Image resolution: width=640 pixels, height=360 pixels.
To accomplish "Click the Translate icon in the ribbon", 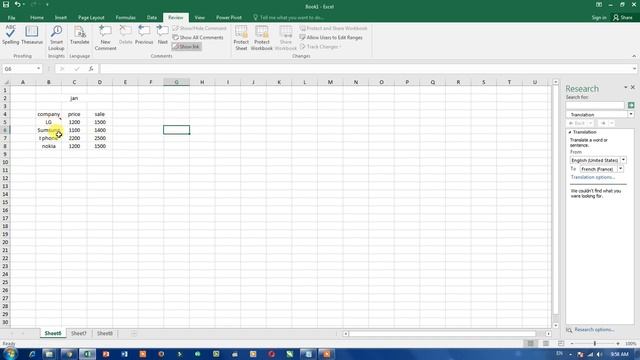I will pos(80,35).
